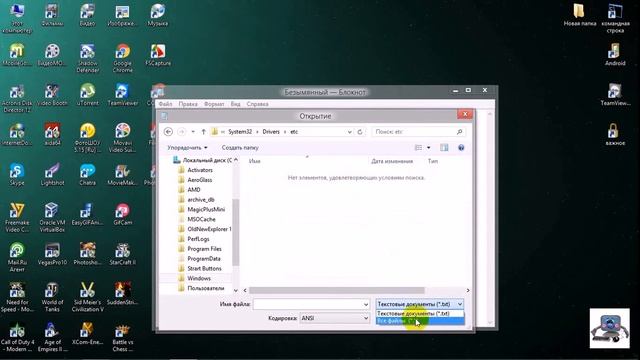Image resolution: width=640 pixels, height=360 pixels.
Task: Go up one folder level
Action: click(x=203, y=132)
